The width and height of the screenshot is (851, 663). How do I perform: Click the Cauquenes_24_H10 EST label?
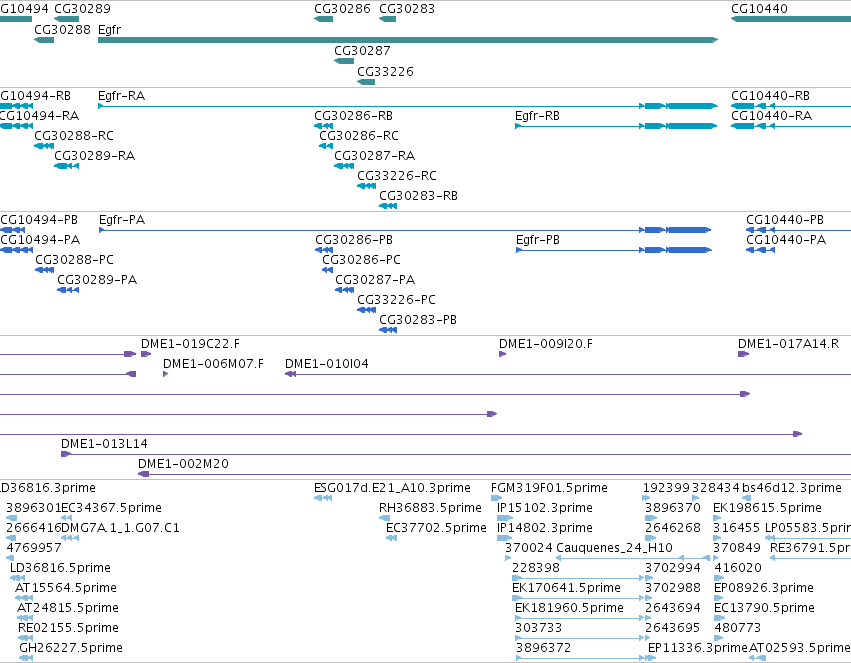tap(614, 548)
